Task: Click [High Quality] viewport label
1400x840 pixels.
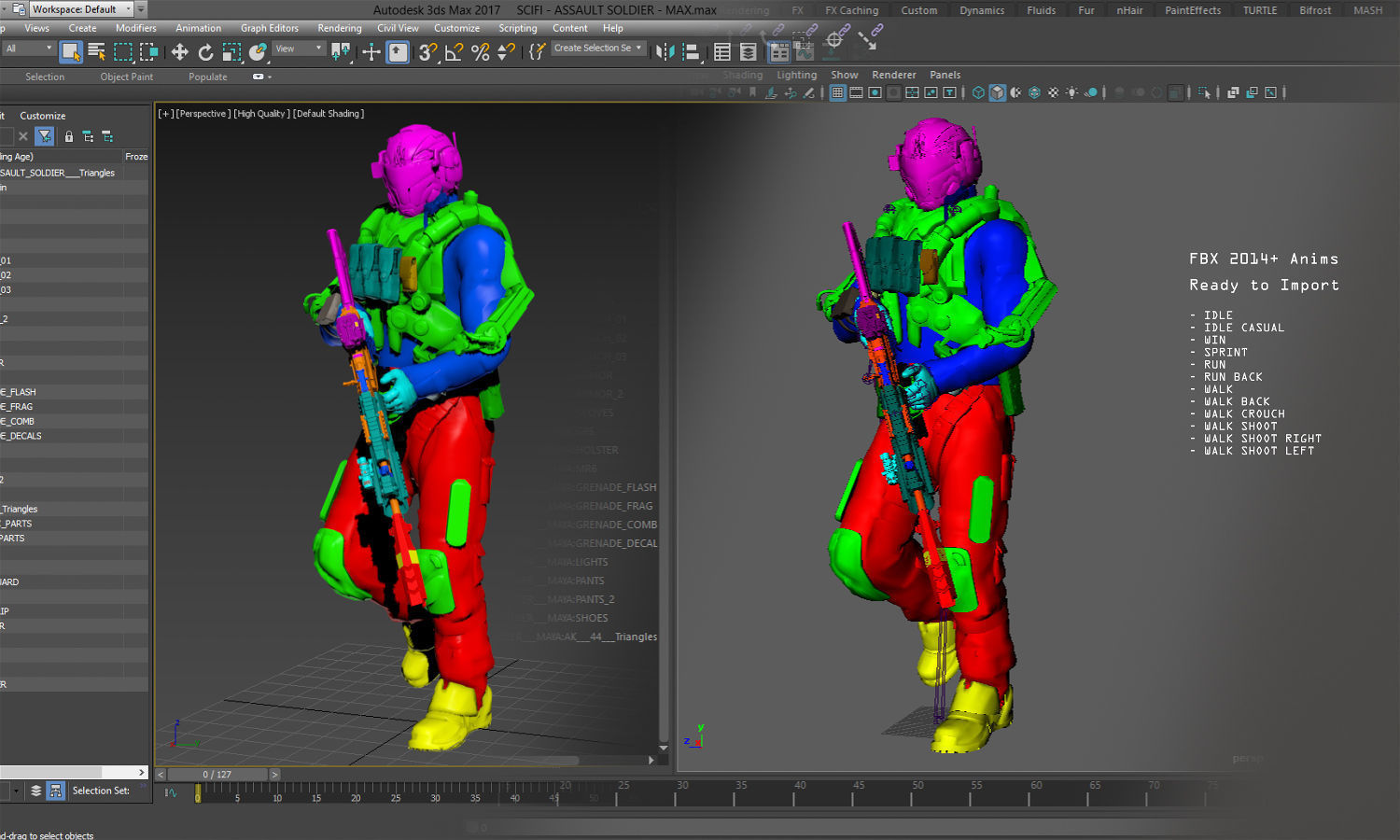Action: (260, 114)
